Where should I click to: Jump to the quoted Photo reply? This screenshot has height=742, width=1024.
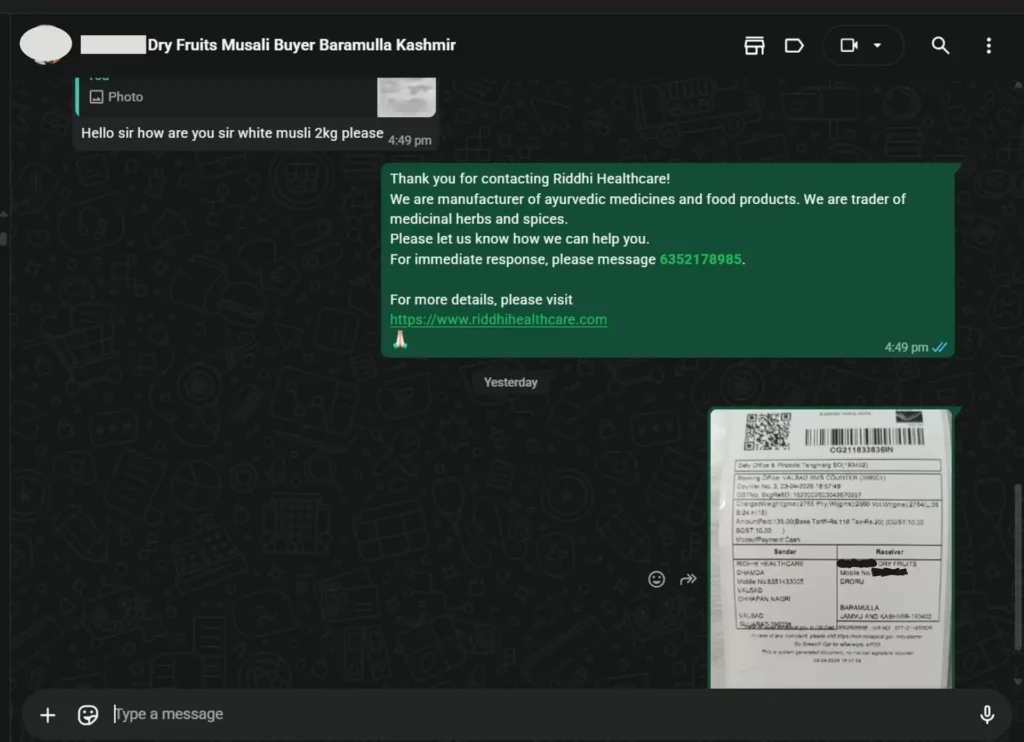[200, 97]
